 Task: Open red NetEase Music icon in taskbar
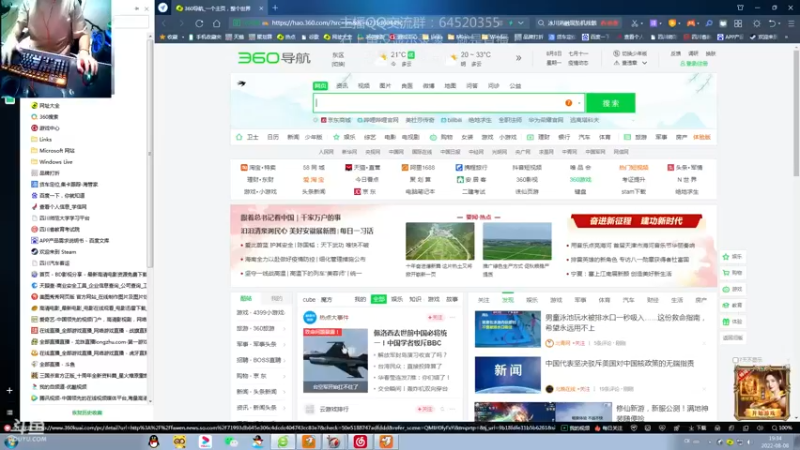click(360, 441)
